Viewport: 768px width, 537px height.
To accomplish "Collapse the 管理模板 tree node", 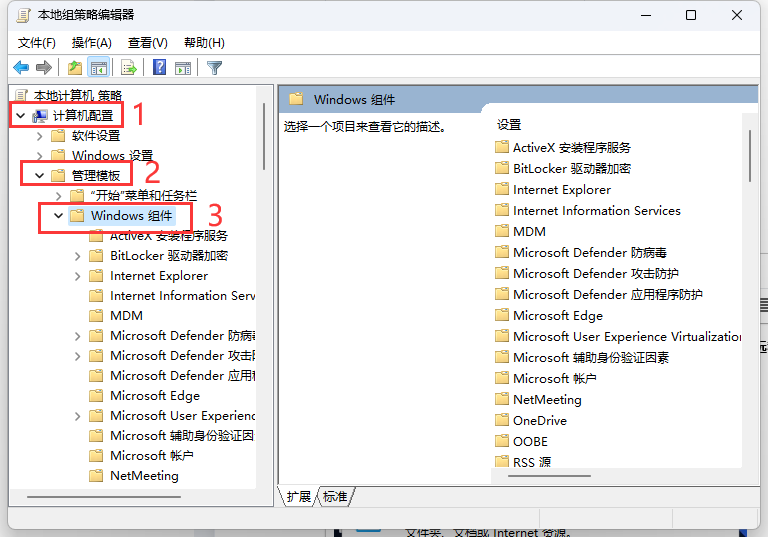I will tap(39, 176).
